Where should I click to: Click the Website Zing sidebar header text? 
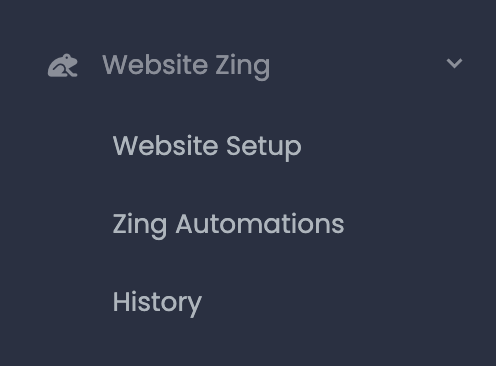pyautogui.click(x=186, y=66)
